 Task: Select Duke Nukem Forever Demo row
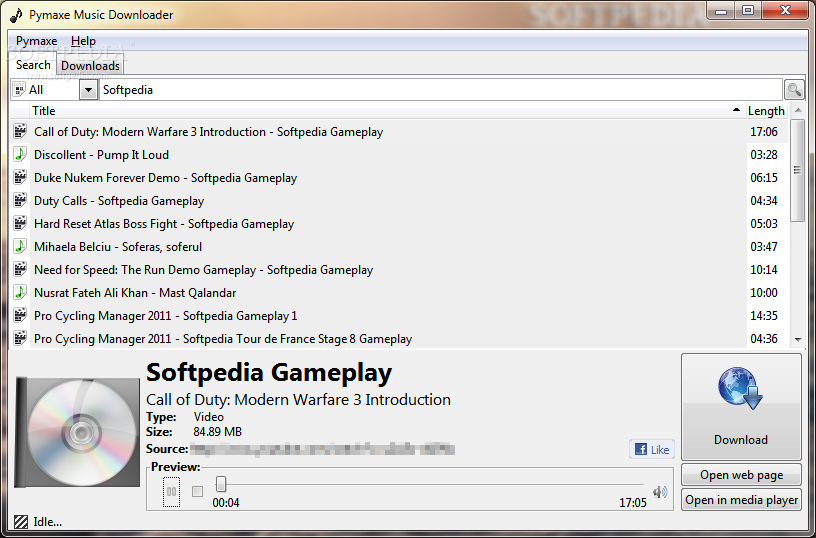399,177
